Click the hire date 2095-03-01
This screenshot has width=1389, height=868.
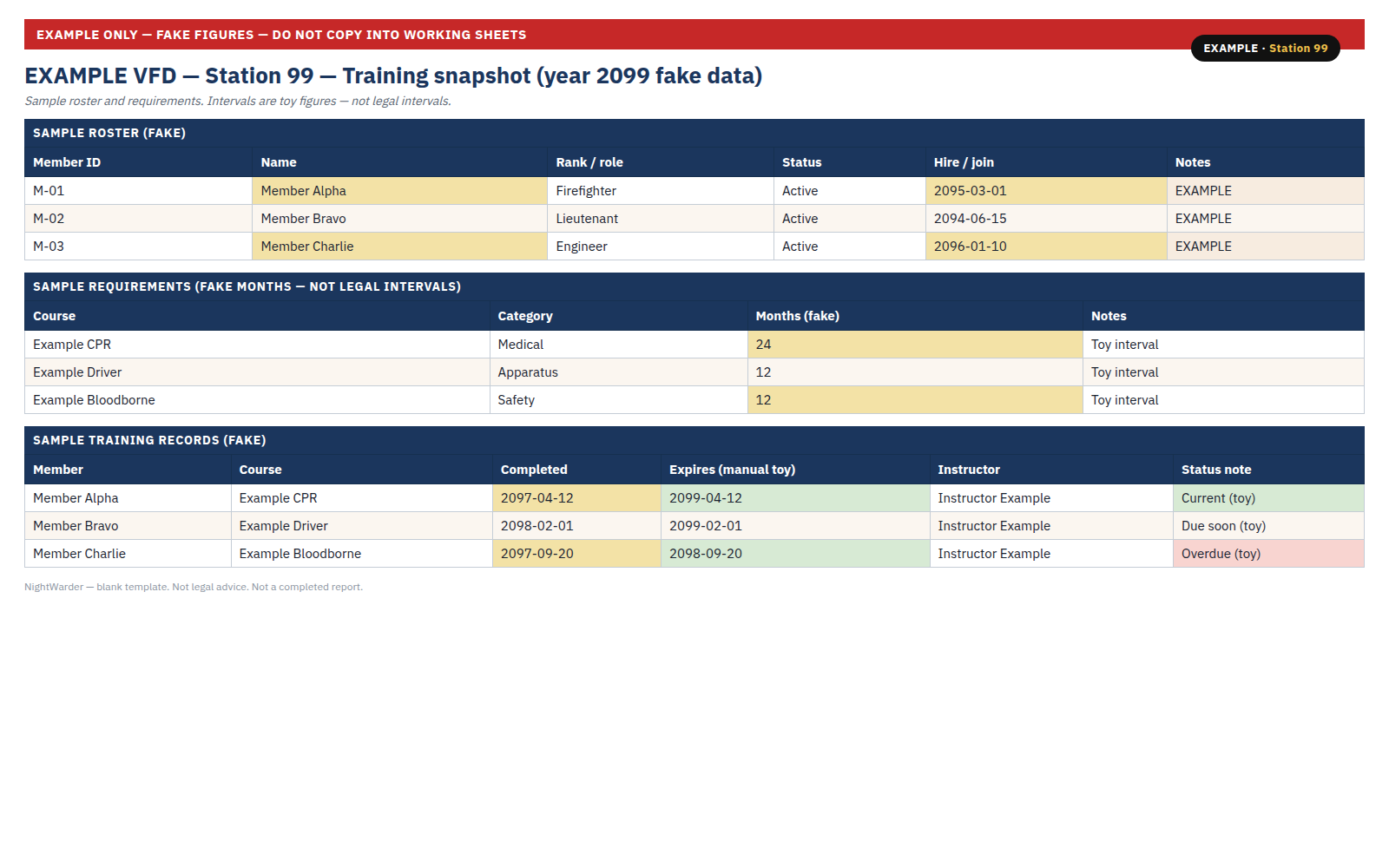pyautogui.click(x=1046, y=191)
